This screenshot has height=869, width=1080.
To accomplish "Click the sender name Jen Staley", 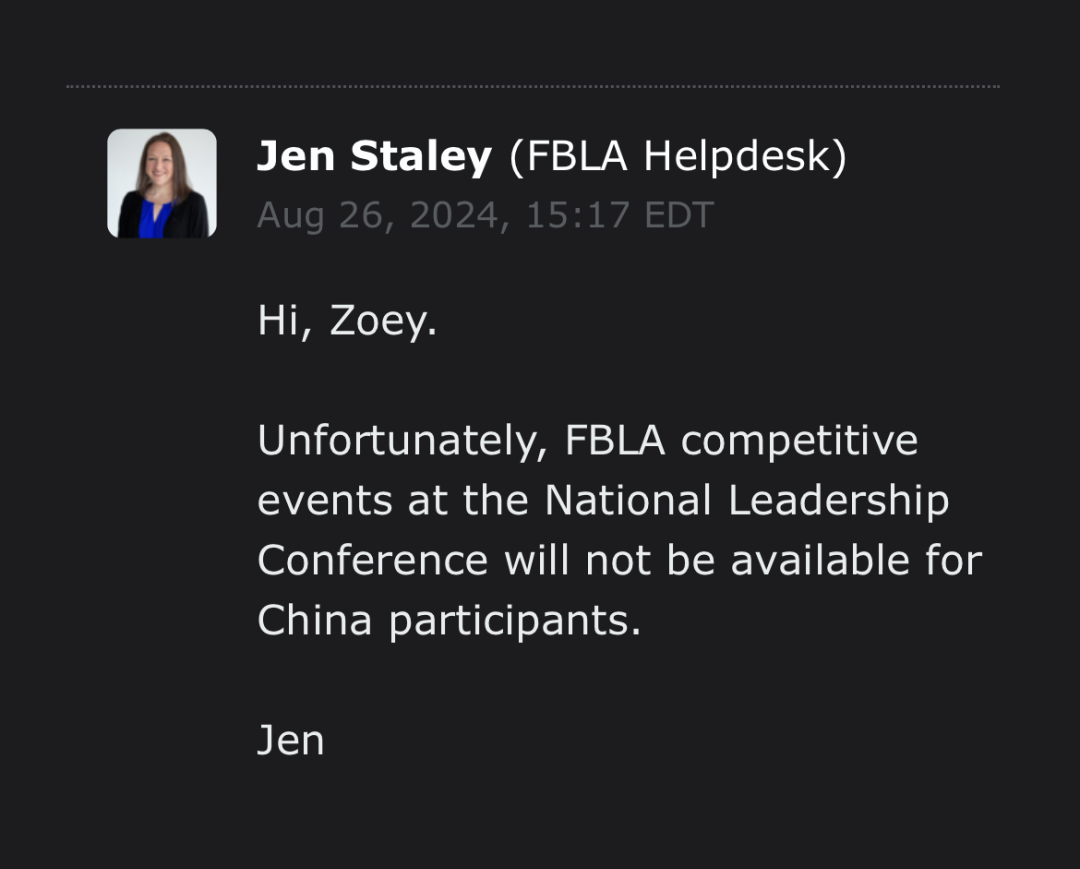I will tap(374, 157).
